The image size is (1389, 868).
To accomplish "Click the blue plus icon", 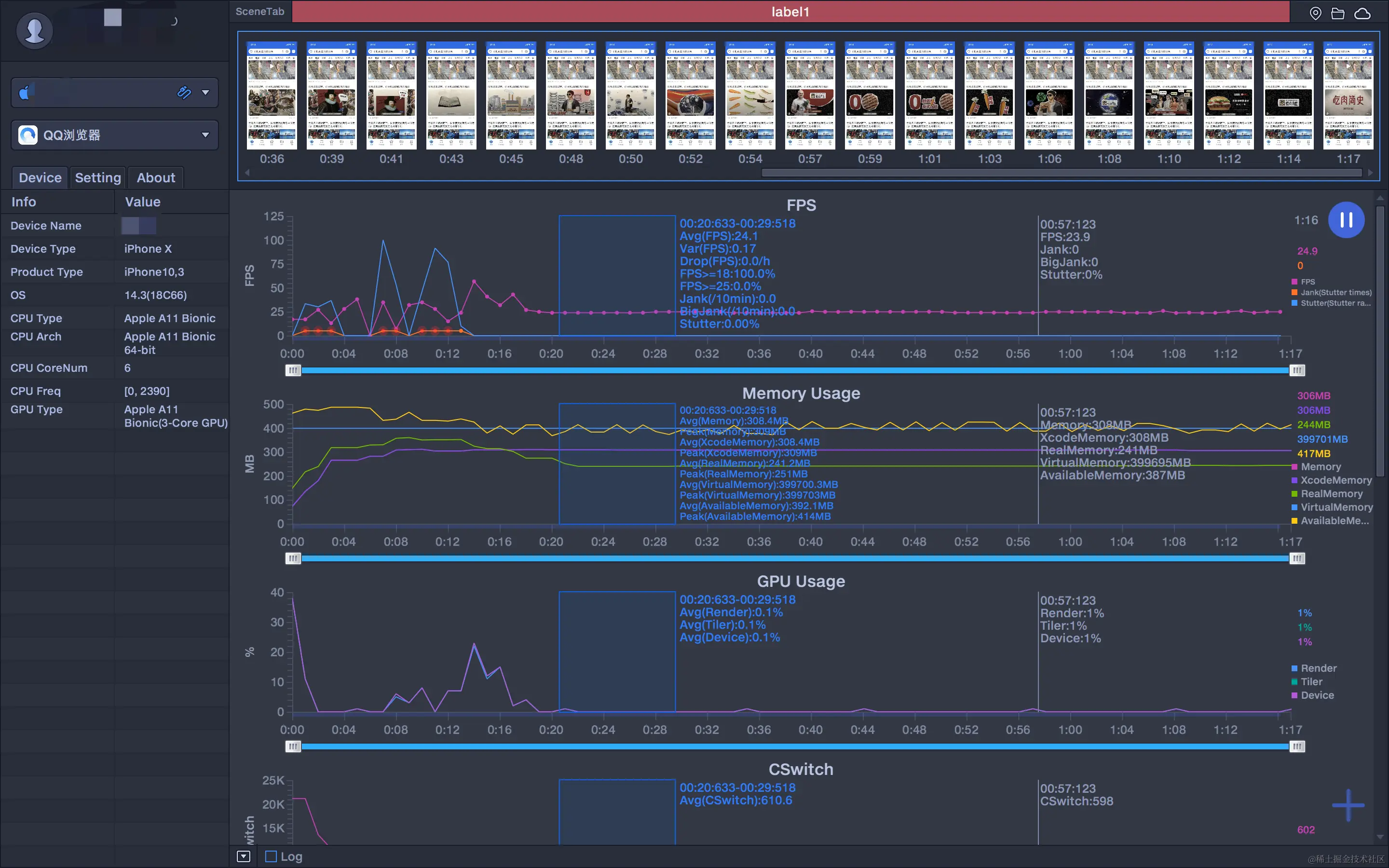I will [x=1348, y=805].
